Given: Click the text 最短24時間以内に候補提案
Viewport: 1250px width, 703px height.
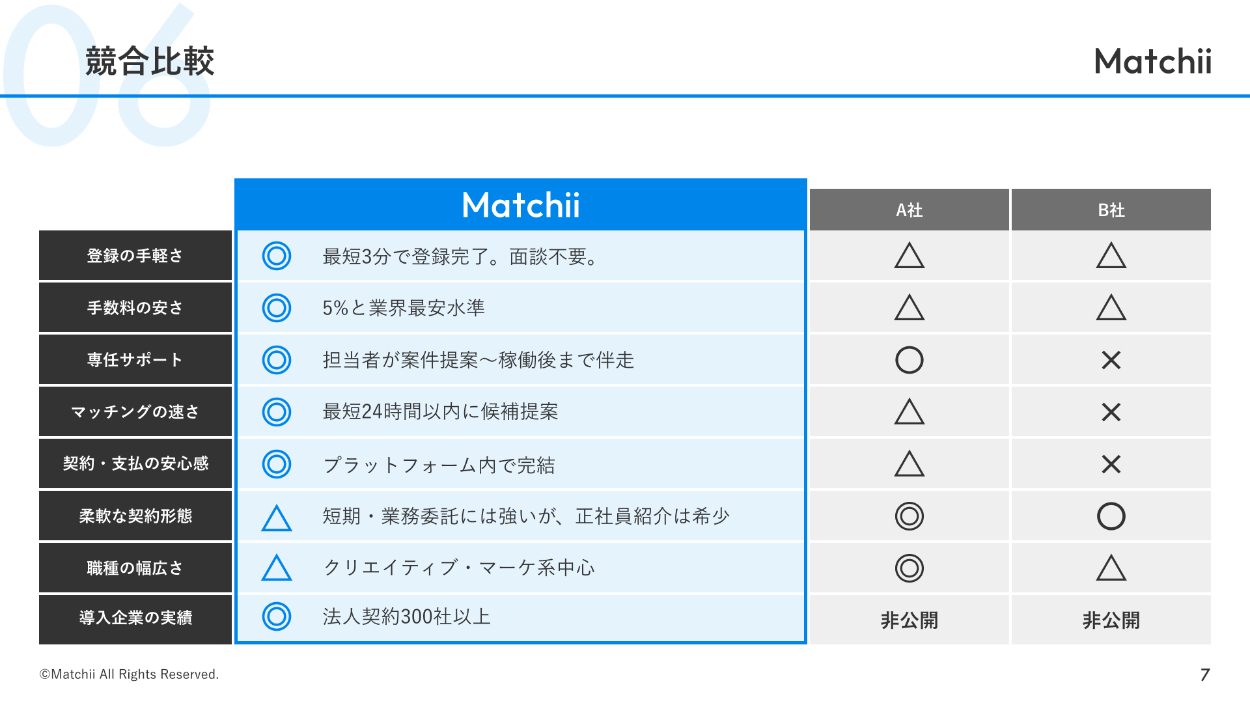Looking at the screenshot, I should click(440, 412).
